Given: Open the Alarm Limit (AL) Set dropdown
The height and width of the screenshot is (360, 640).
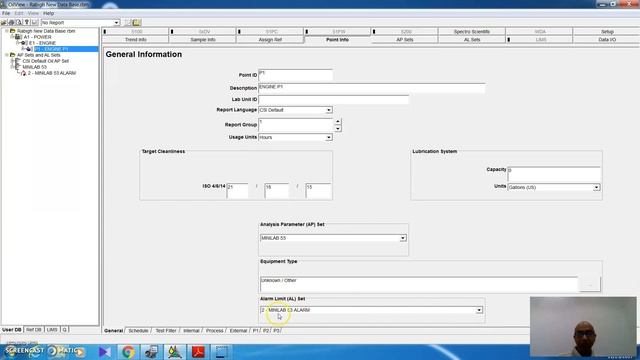Looking at the screenshot, I should click(479, 310).
